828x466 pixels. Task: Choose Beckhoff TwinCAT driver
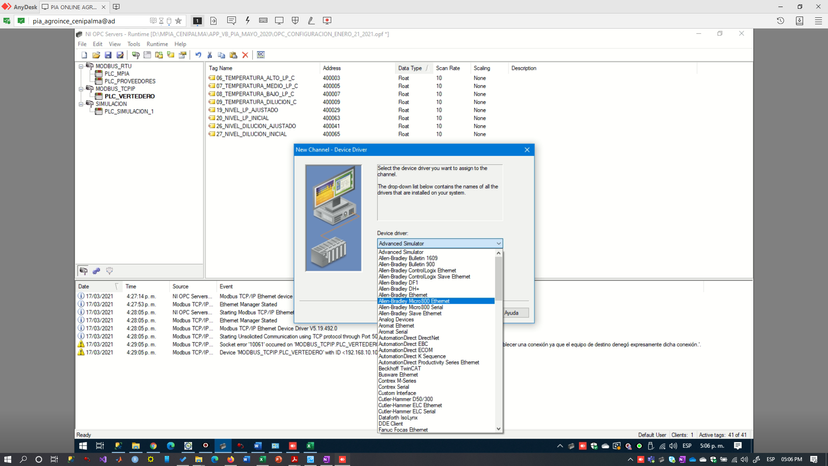[x=400, y=369]
